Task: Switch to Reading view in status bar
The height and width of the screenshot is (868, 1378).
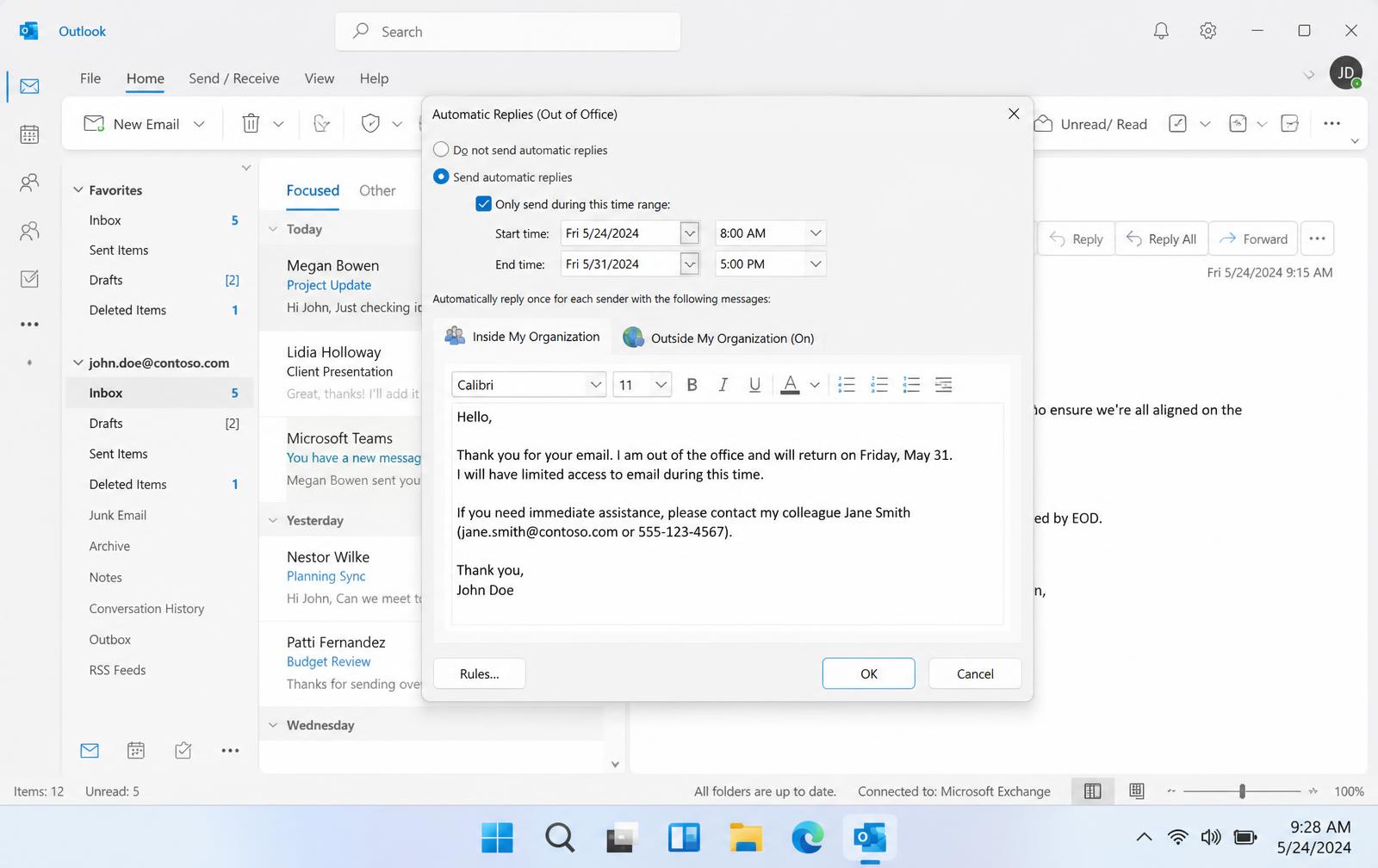Action: pos(1137,791)
